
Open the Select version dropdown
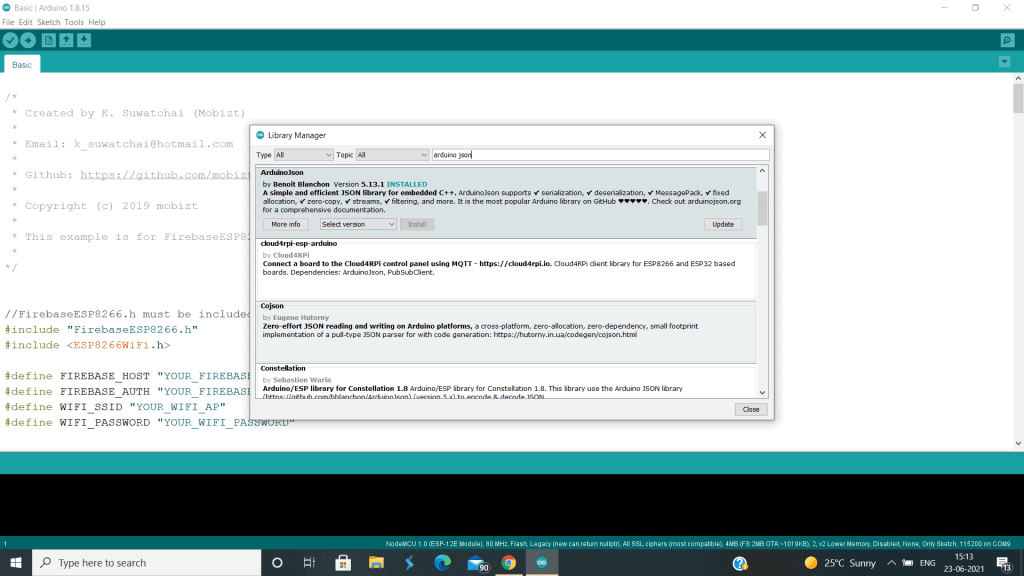point(358,224)
